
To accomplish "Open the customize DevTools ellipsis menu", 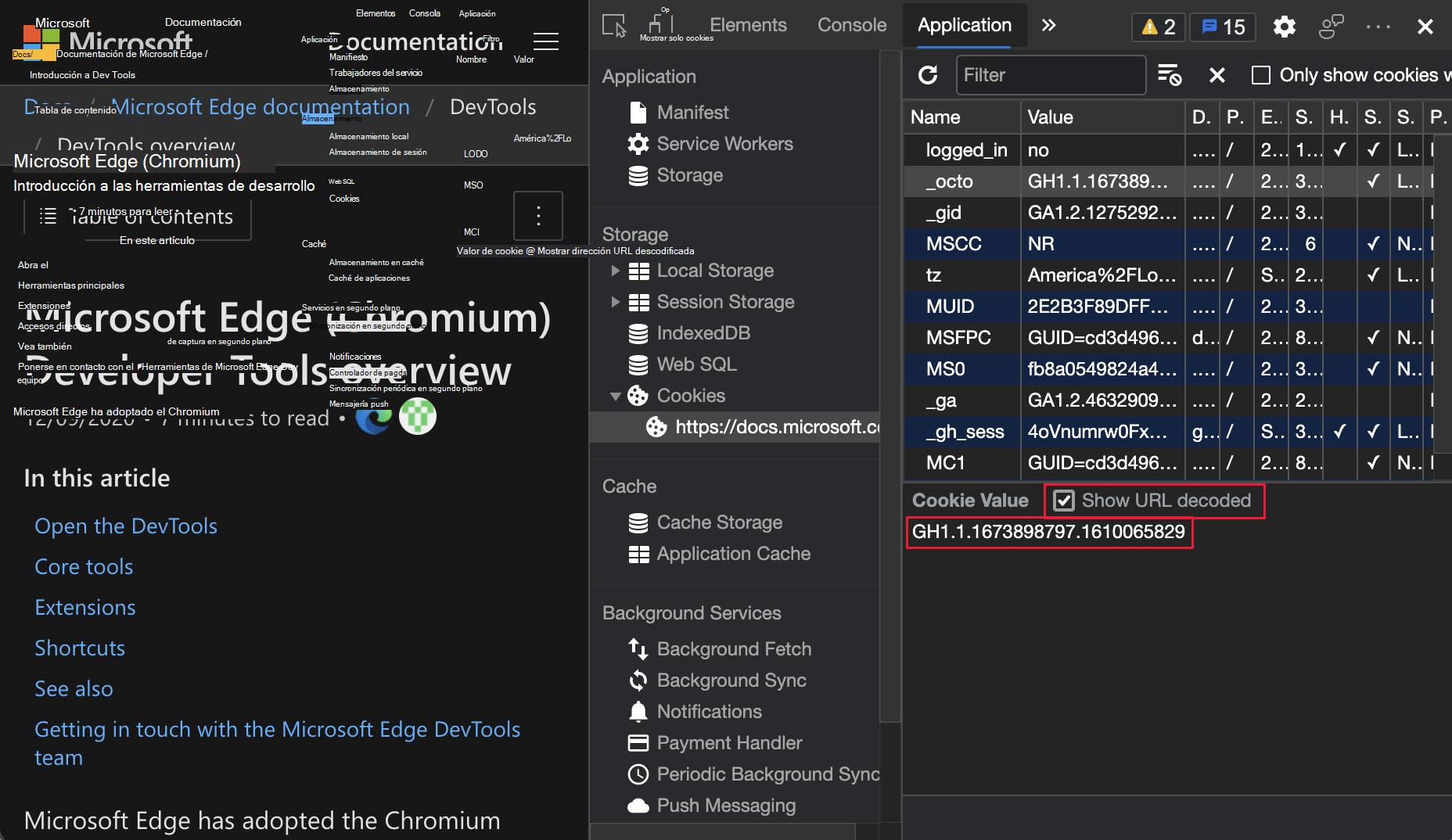I will [1378, 27].
